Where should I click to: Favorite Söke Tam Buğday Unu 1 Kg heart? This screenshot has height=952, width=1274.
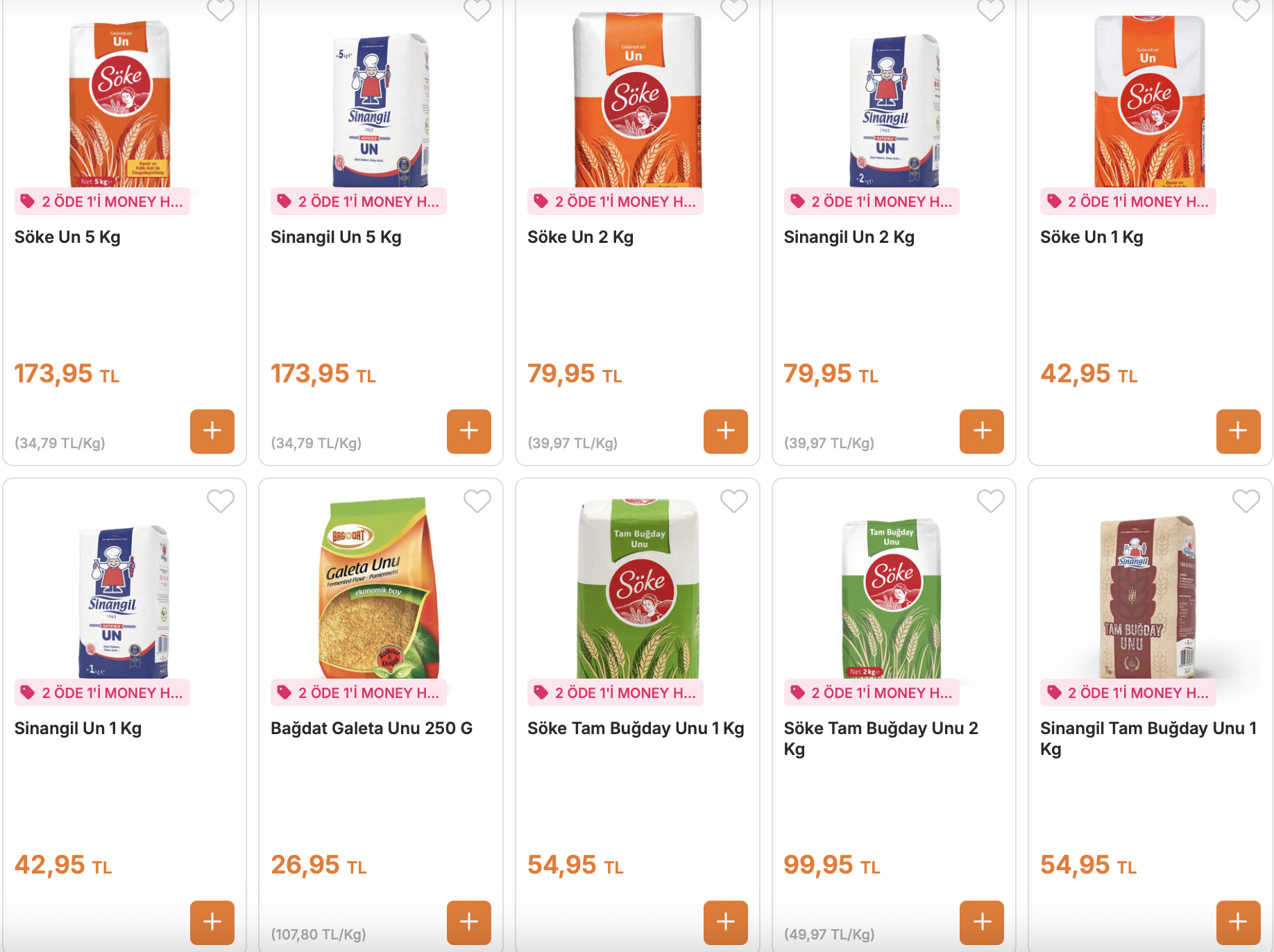[x=733, y=501]
